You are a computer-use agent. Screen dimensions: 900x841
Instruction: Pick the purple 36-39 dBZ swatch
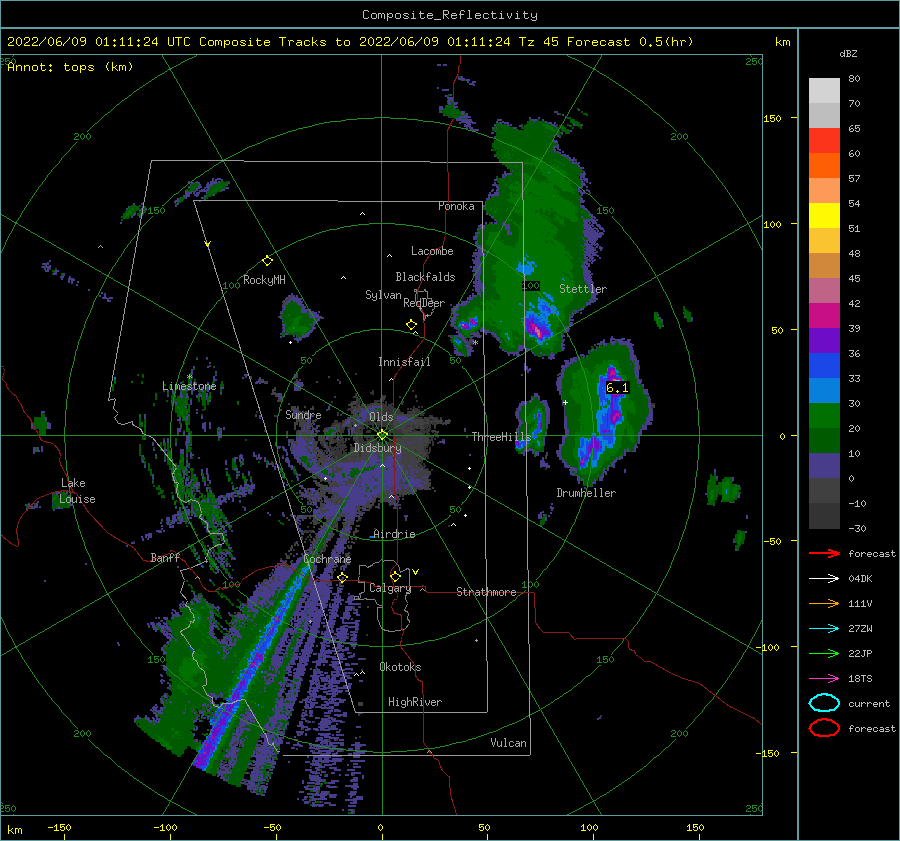pos(824,341)
